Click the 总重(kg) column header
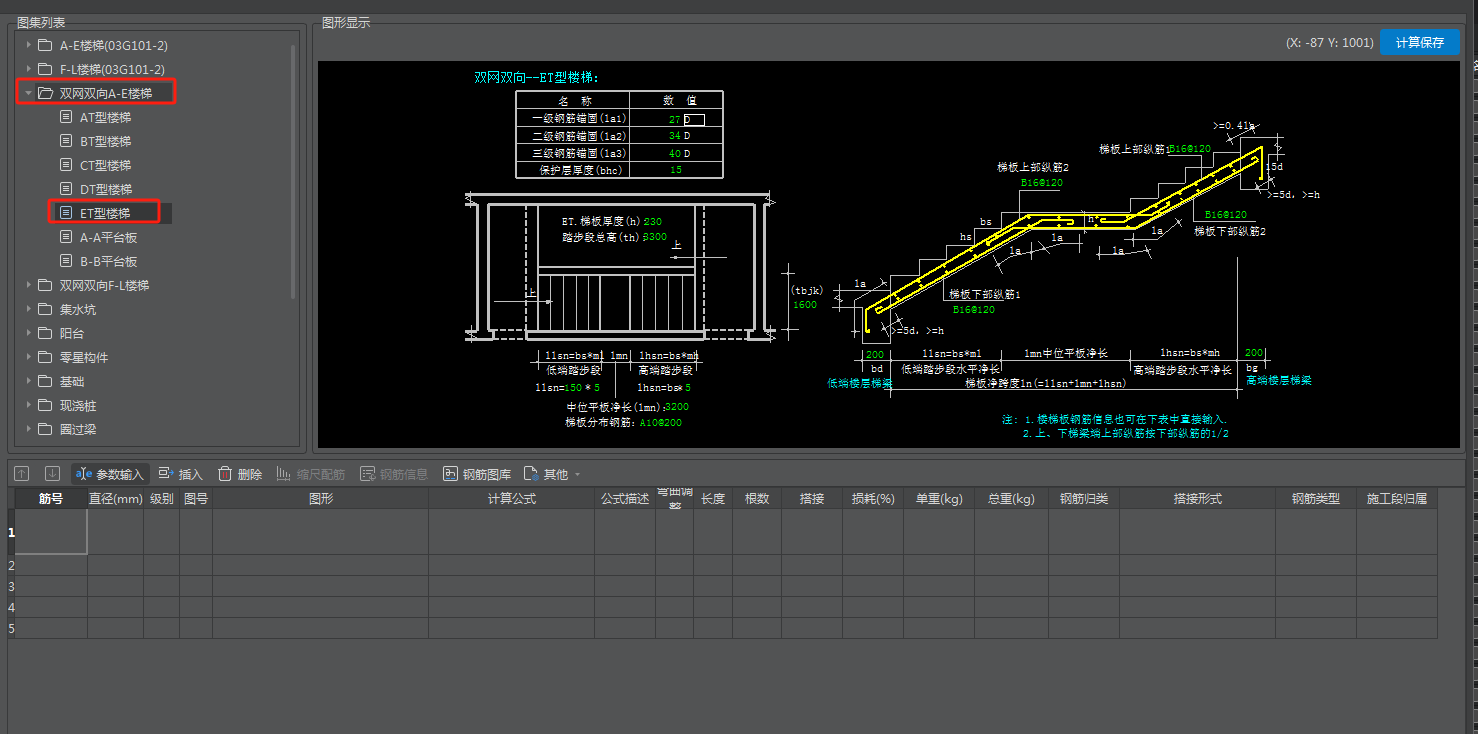 (x=1011, y=498)
